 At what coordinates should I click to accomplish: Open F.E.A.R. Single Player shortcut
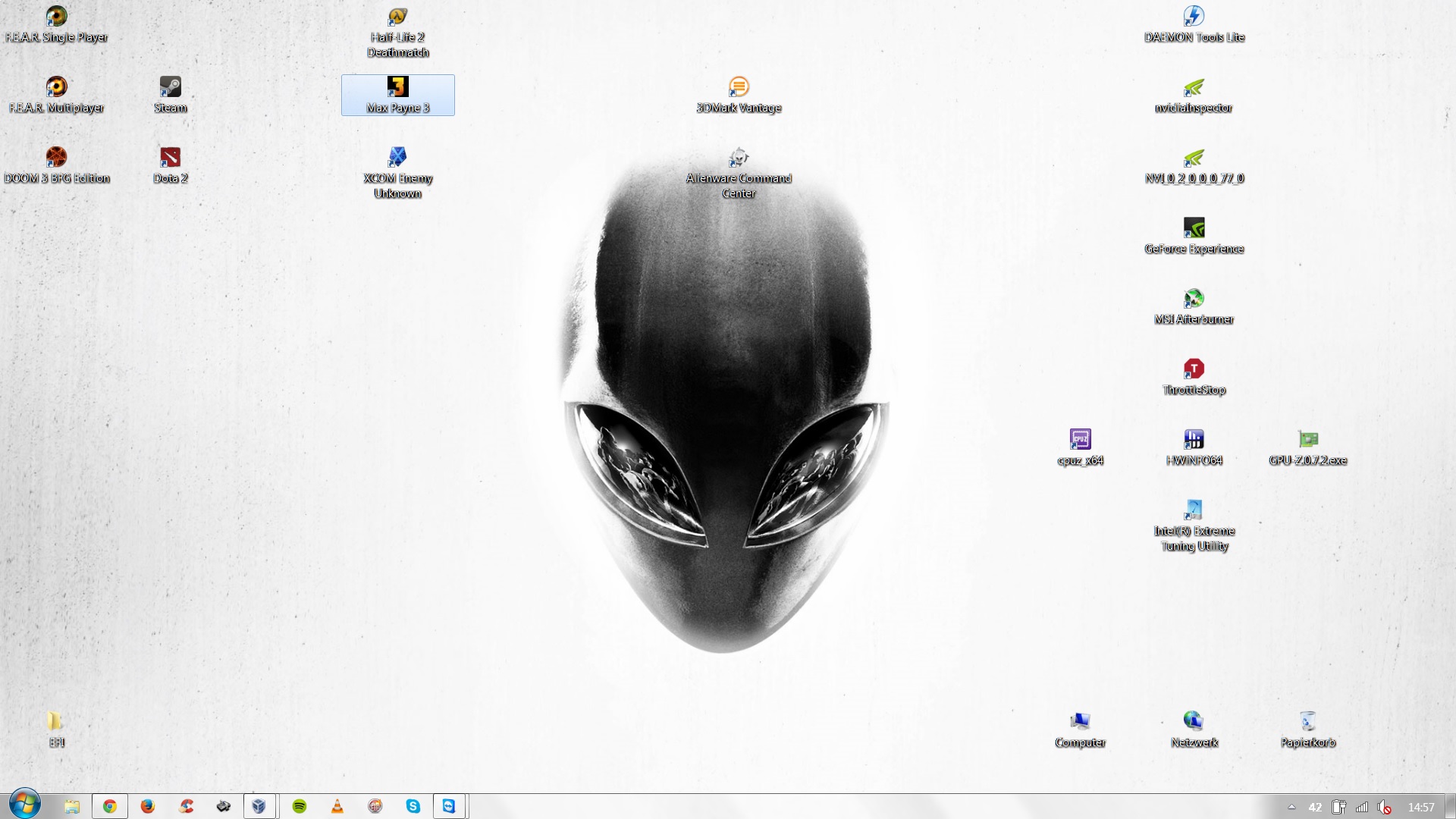(x=57, y=24)
